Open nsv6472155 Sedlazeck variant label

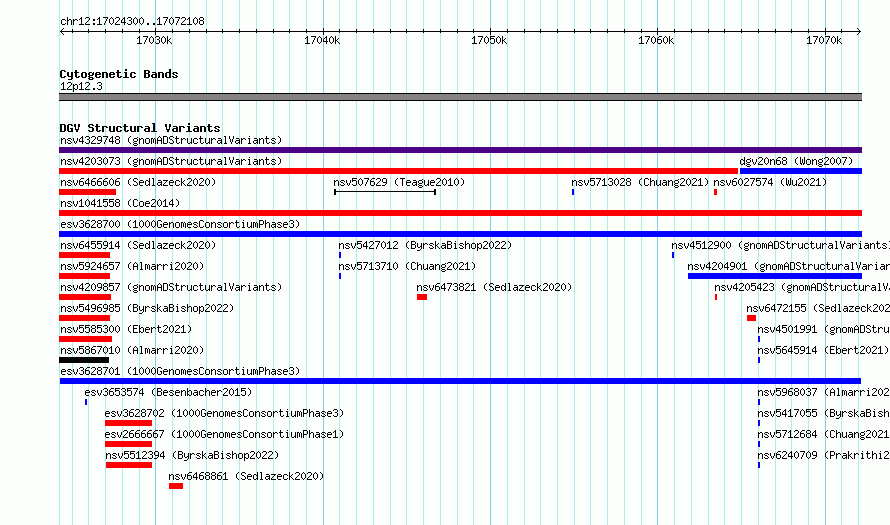coord(818,308)
